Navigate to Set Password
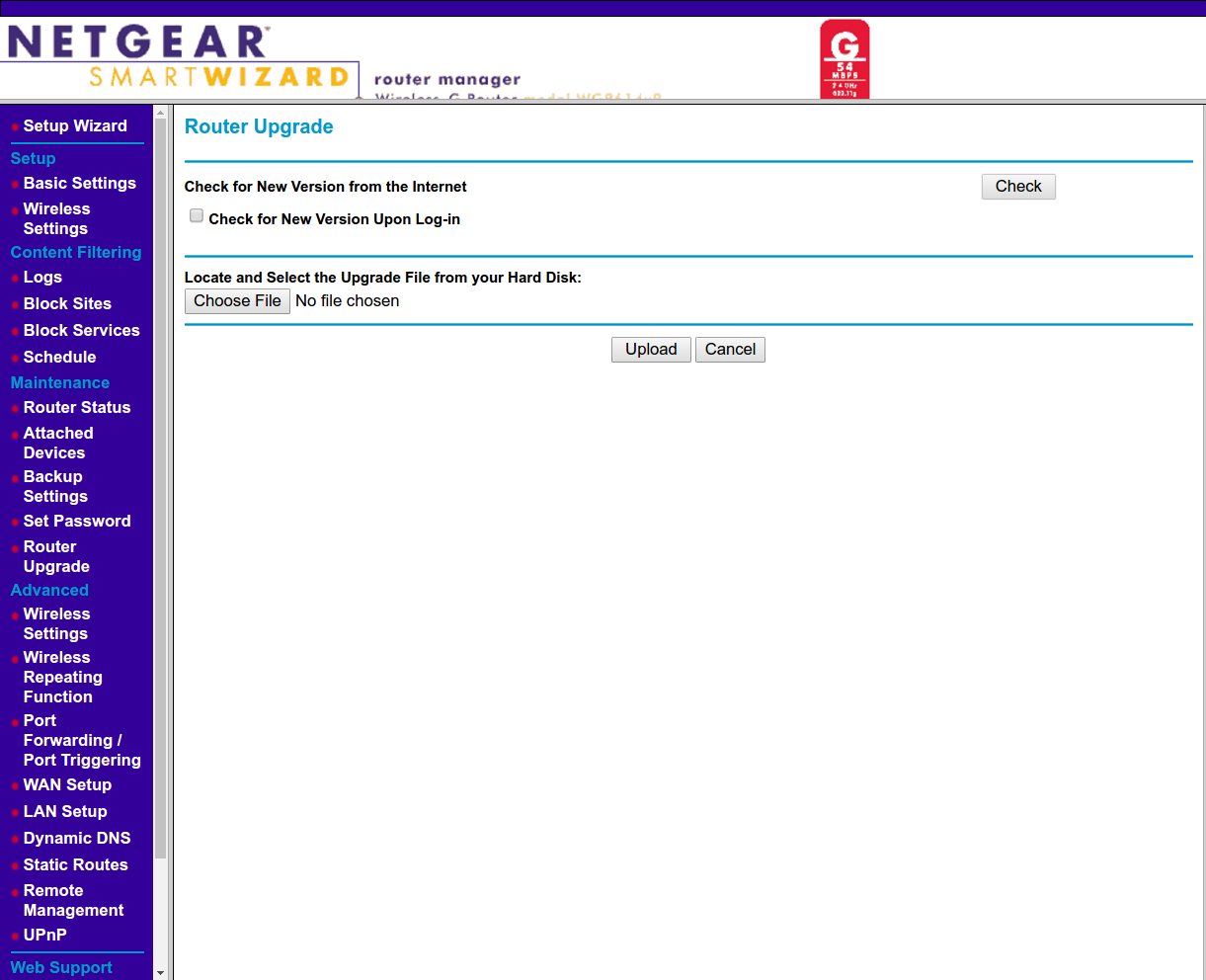 click(76, 522)
